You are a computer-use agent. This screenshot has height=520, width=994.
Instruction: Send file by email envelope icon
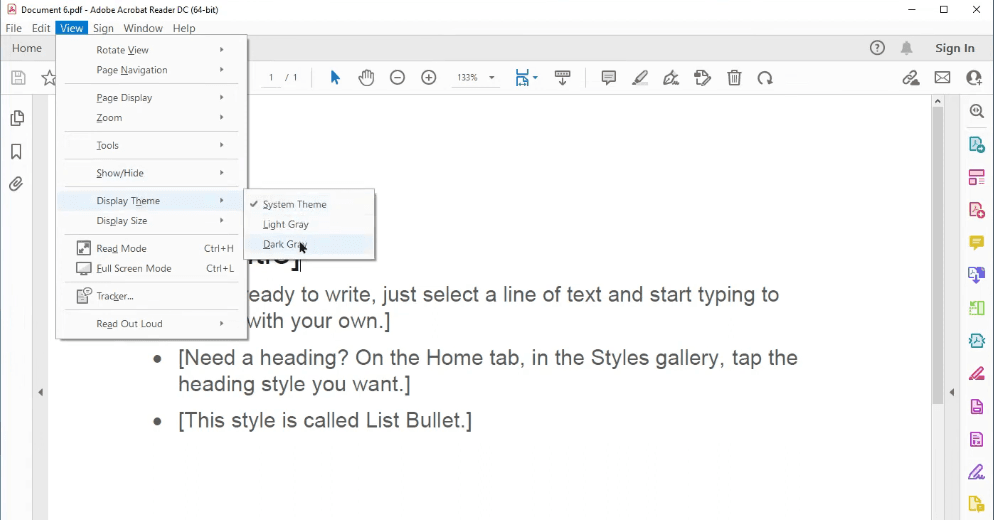pyautogui.click(x=943, y=78)
